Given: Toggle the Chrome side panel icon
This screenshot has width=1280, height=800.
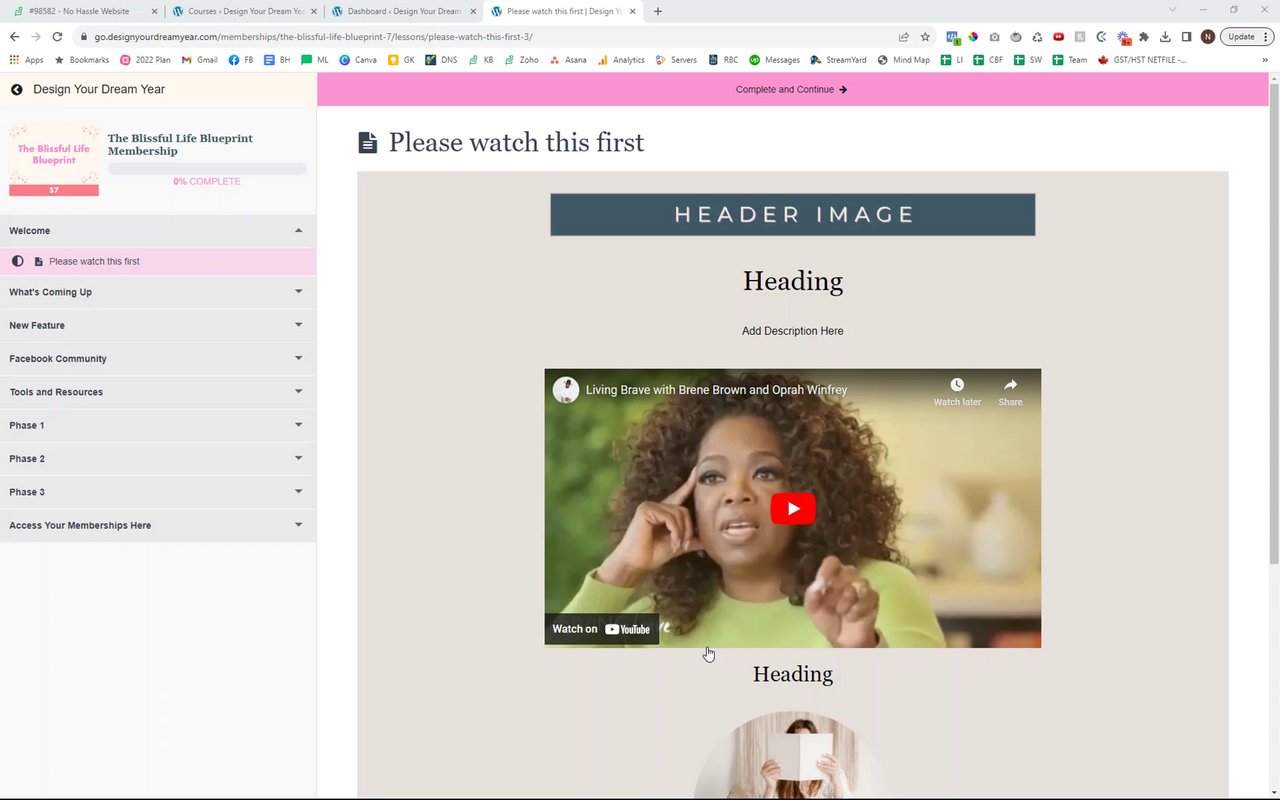Looking at the screenshot, I should [1186, 37].
